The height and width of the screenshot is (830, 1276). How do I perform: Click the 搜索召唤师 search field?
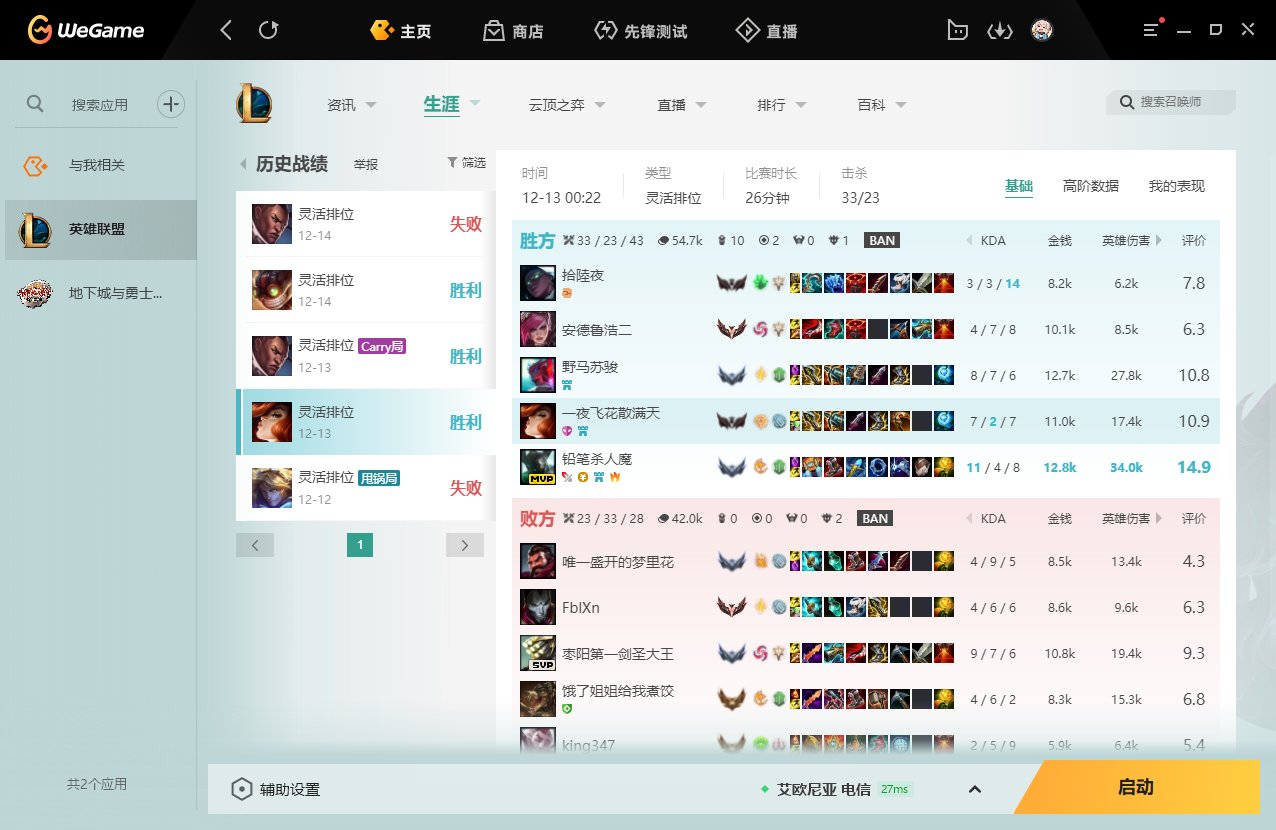point(1171,102)
